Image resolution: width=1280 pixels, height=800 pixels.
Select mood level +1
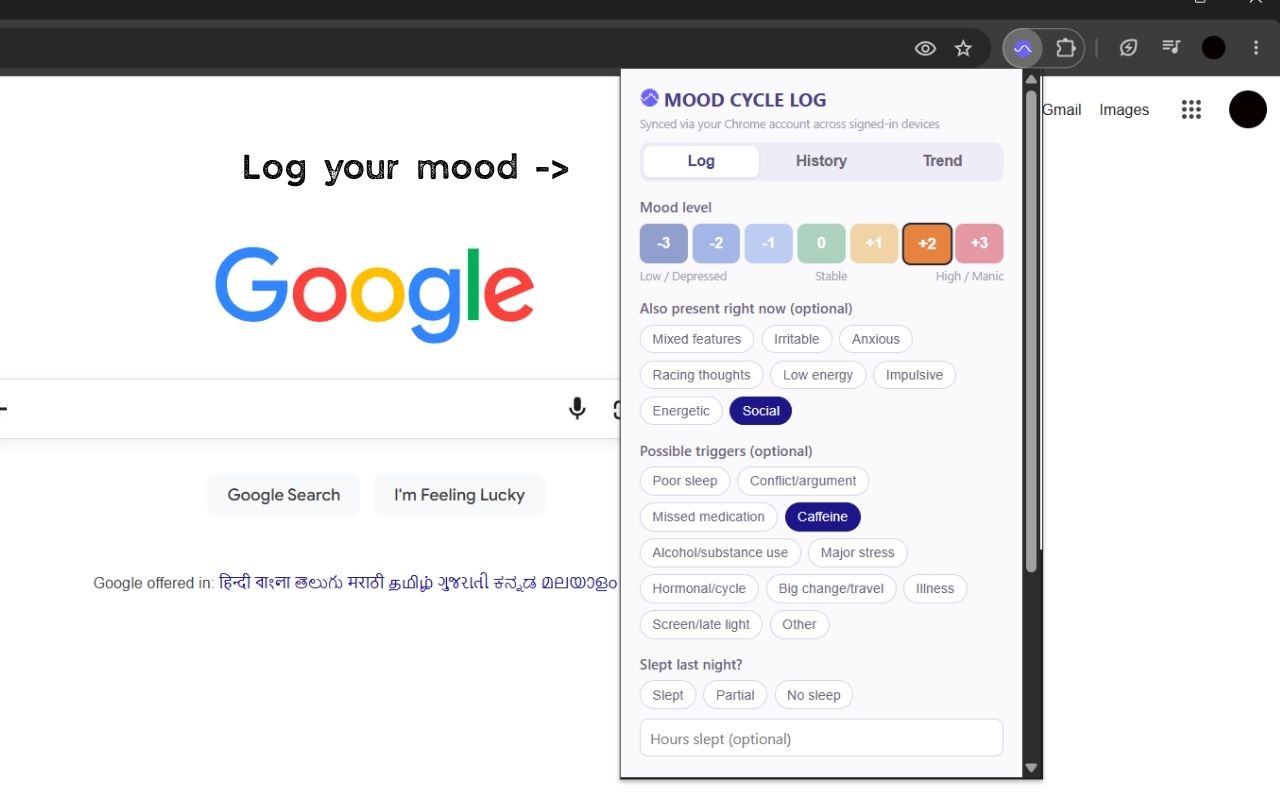(x=874, y=244)
